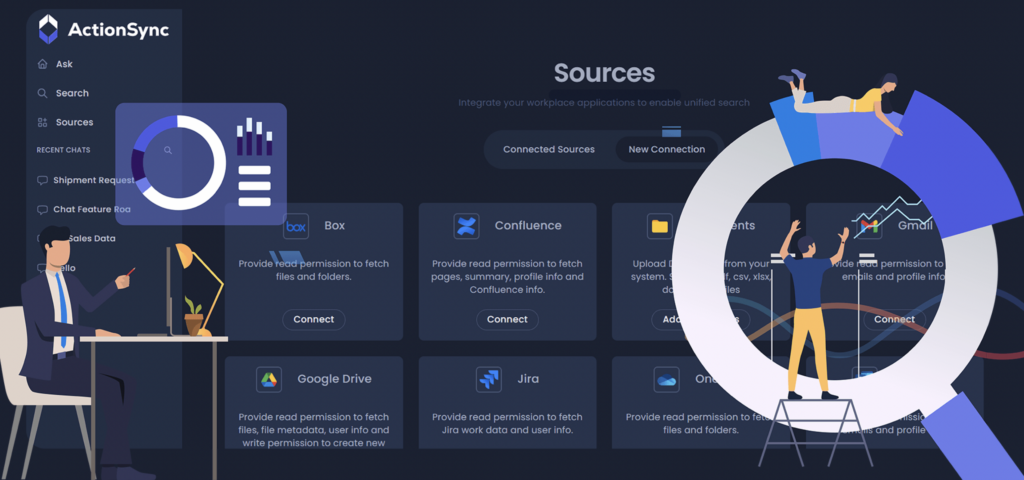This screenshot has width=1024, height=480.
Task: Click the ActionSync logo icon
Action: pyautogui.click(x=48, y=29)
